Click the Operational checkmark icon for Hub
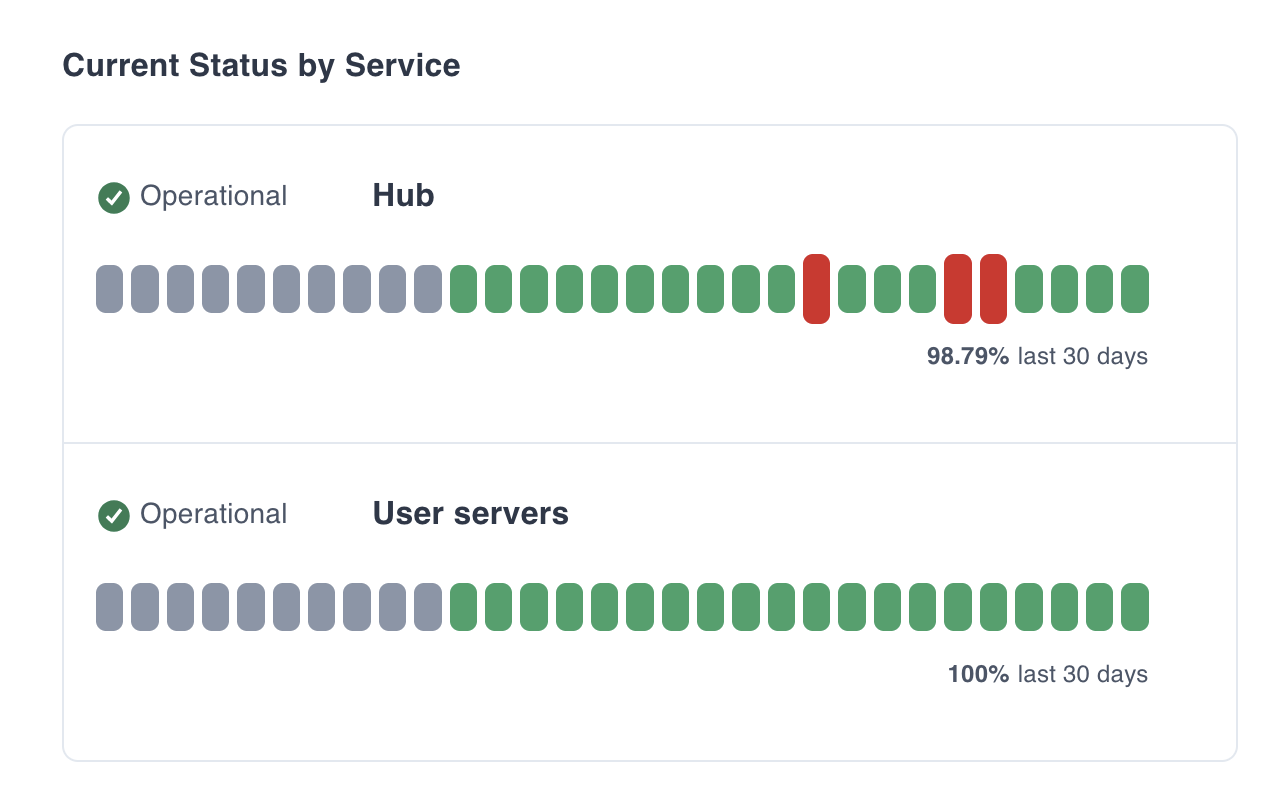 click(113, 197)
